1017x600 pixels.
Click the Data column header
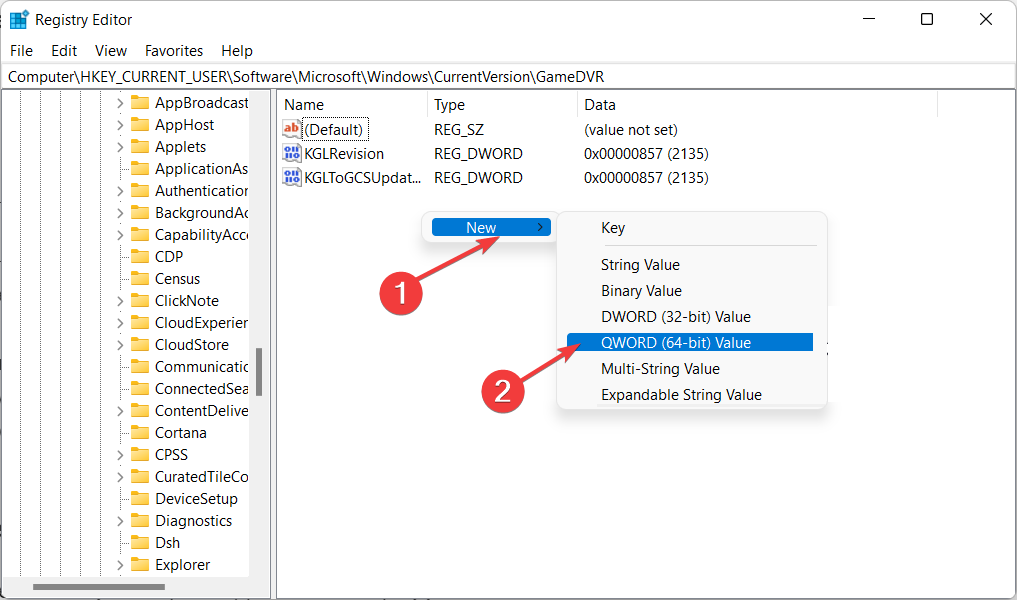point(757,104)
